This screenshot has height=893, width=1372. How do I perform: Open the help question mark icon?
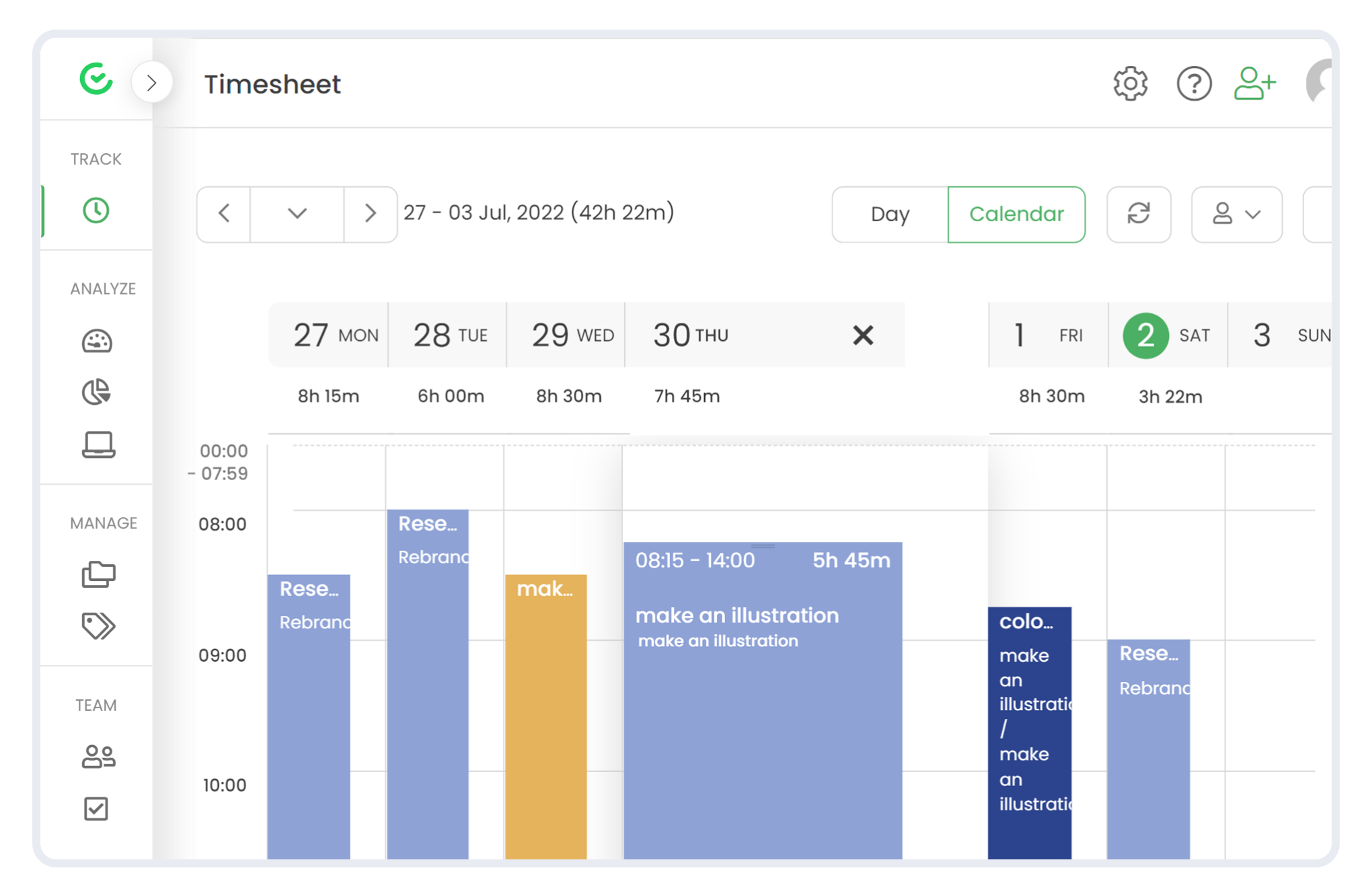point(1194,83)
